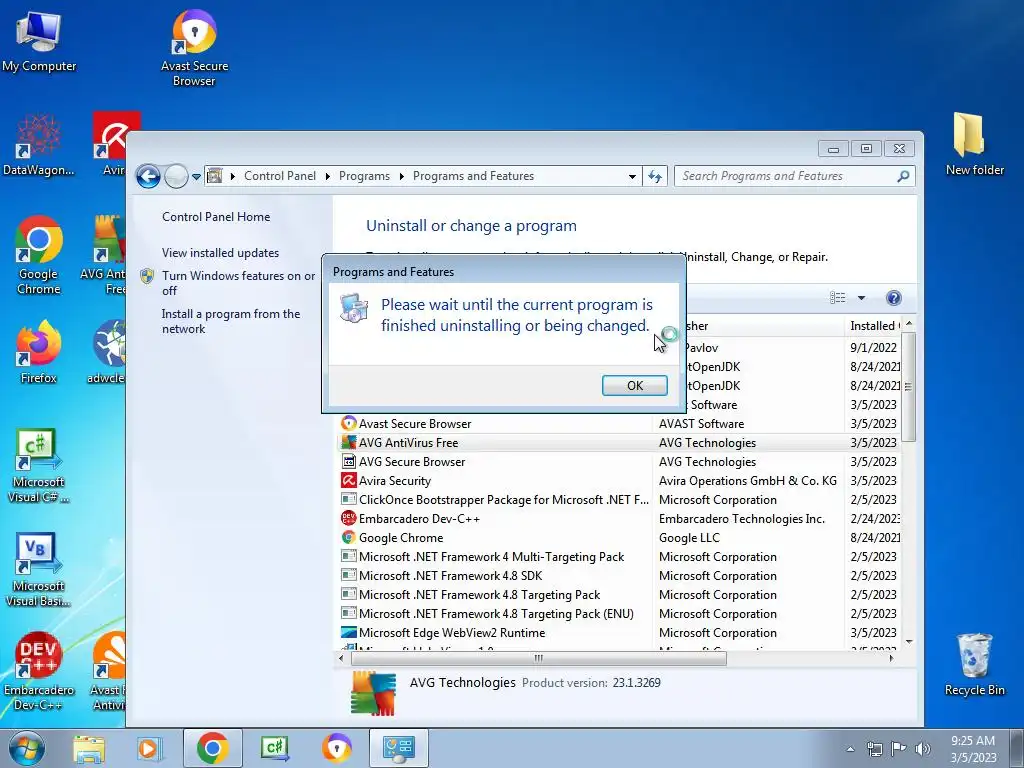Click the horizontal scrollbar thumb in program list
This screenshot has width=1024, height=768.
point(539,658)
